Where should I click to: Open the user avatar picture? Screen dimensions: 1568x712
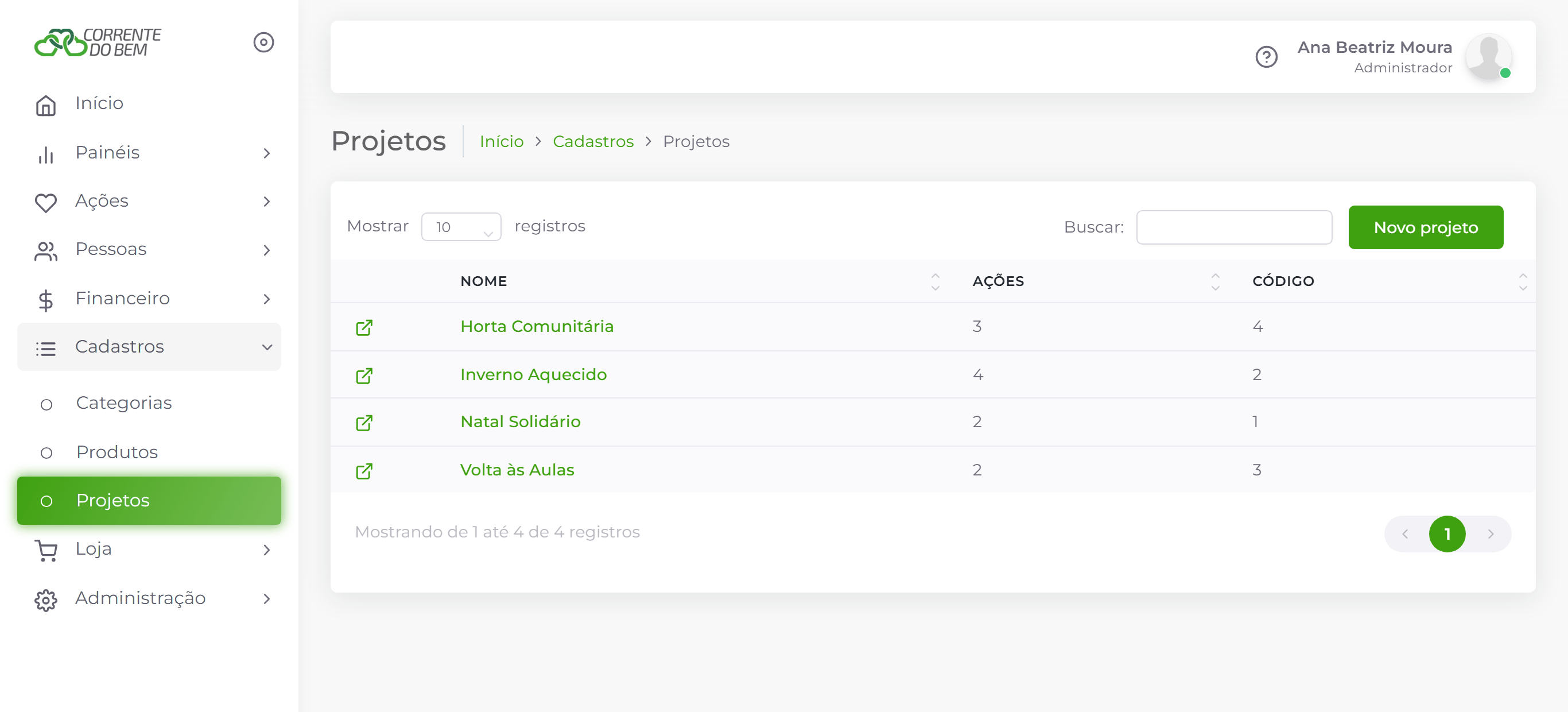point(1488,57)
